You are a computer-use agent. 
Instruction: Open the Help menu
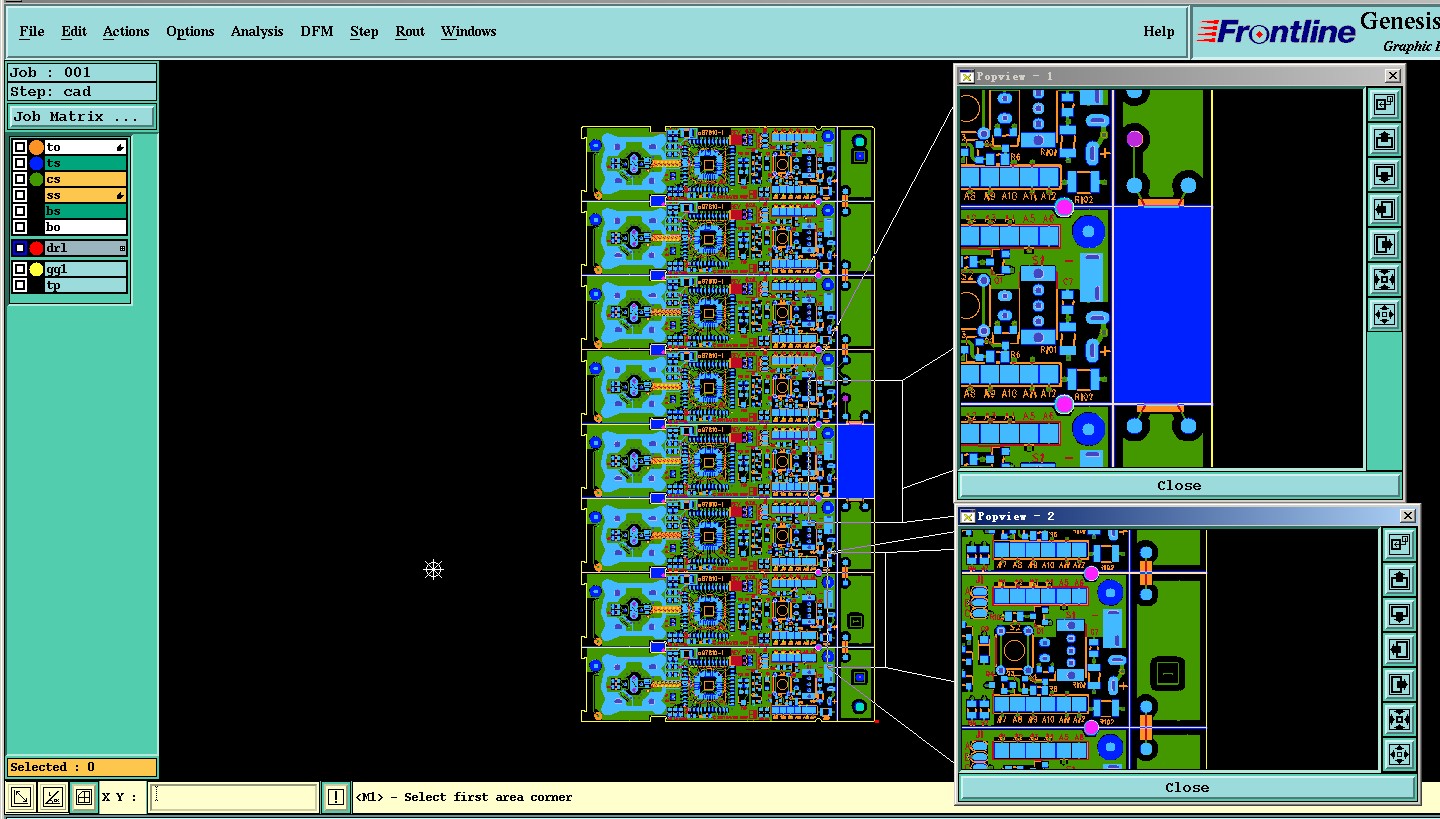(1159, 31)
